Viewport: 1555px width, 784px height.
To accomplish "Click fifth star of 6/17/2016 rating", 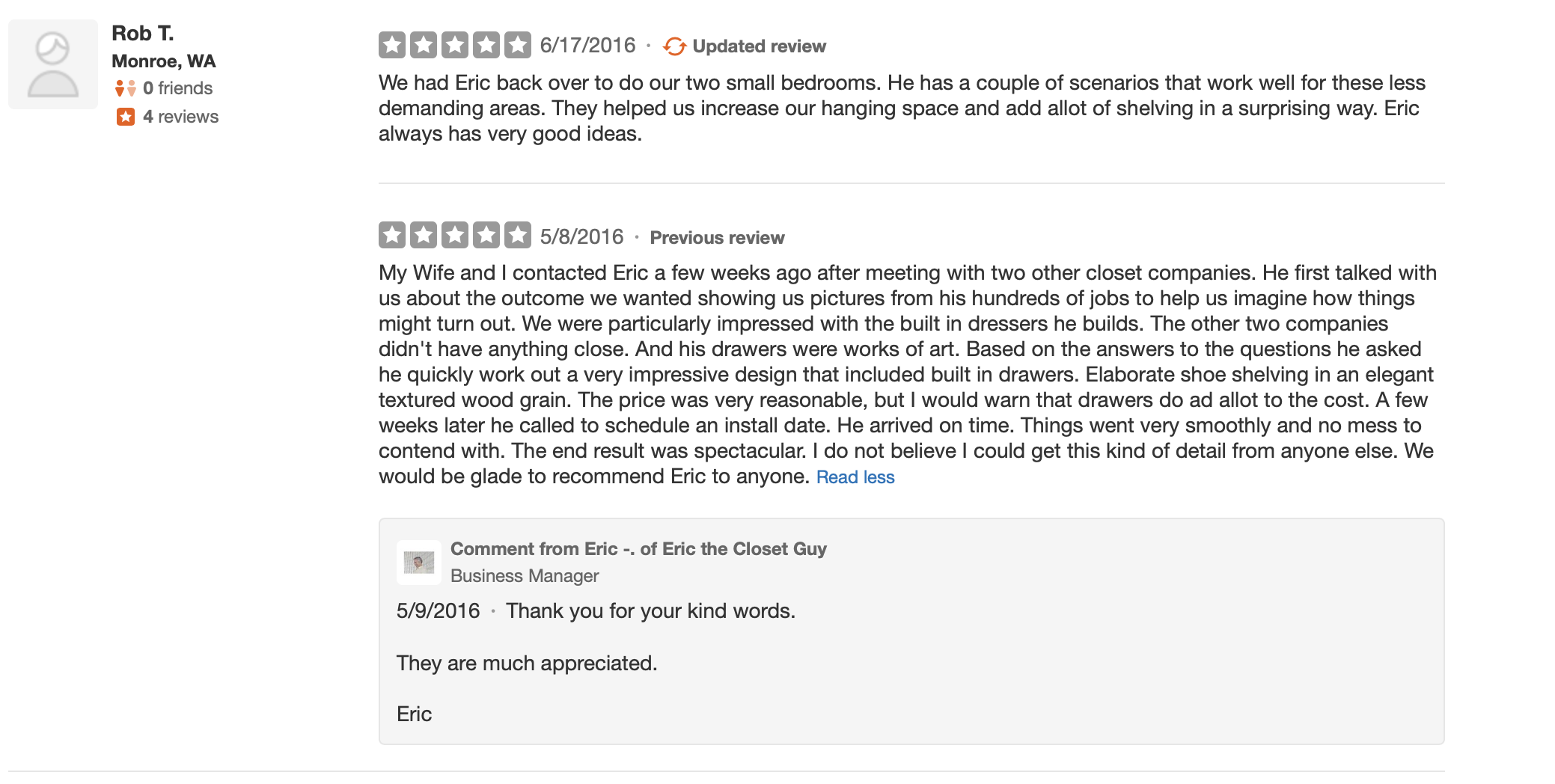I will point(518,45).
